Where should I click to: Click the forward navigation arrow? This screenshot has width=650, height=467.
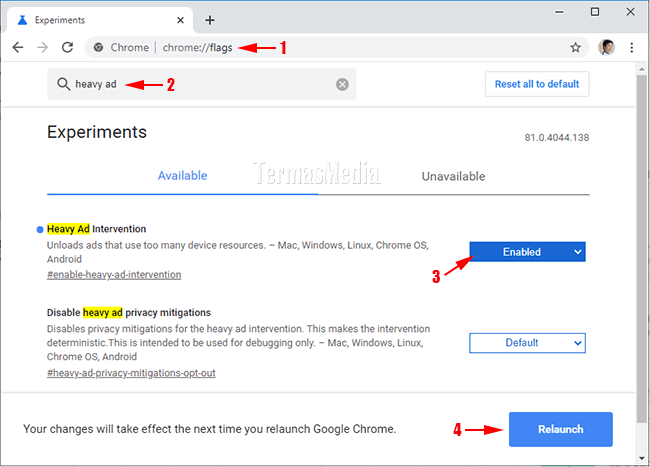pyautogui.click(x=42, y=48)
